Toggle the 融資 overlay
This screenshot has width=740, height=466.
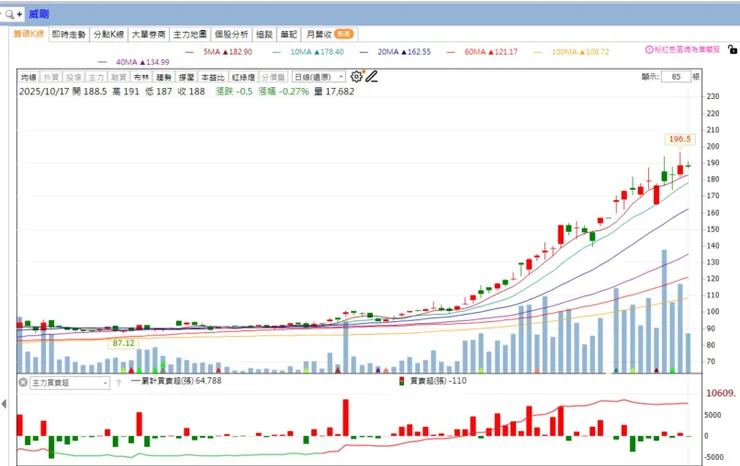[119, 77]
